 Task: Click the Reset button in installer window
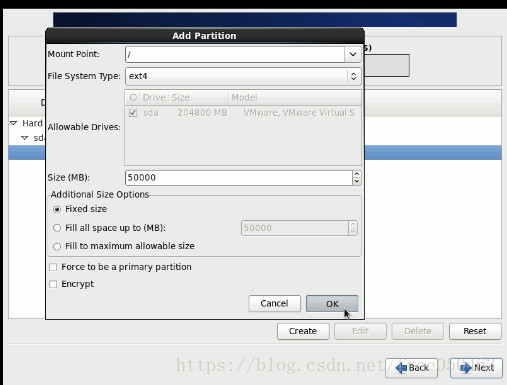[475, 331]
